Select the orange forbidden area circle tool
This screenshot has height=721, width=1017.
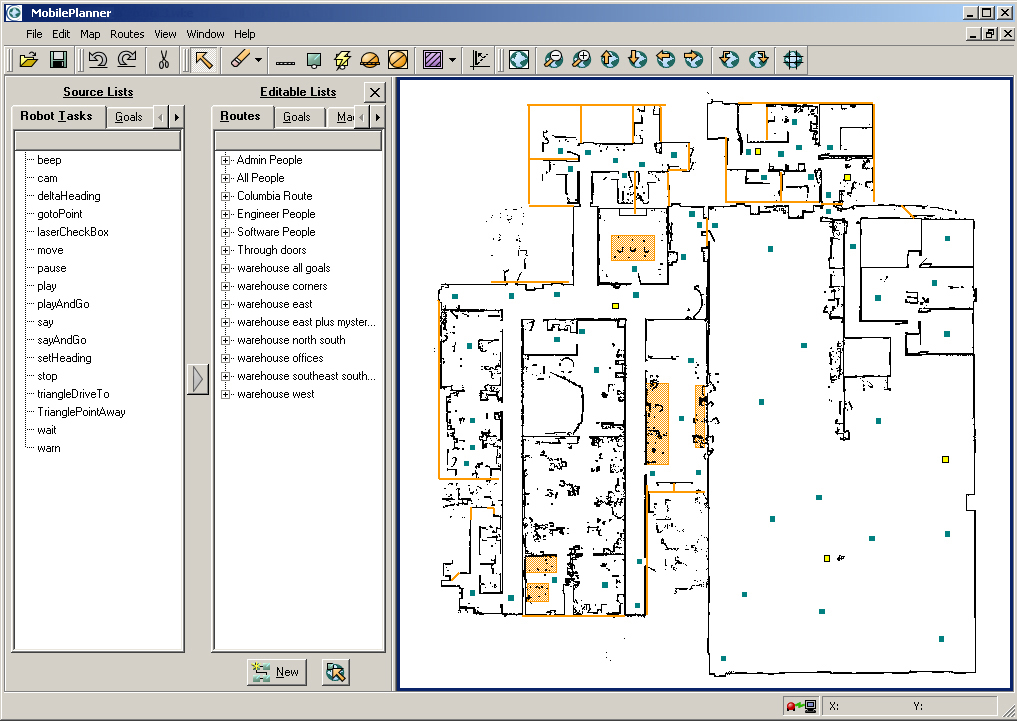(398, 60)
